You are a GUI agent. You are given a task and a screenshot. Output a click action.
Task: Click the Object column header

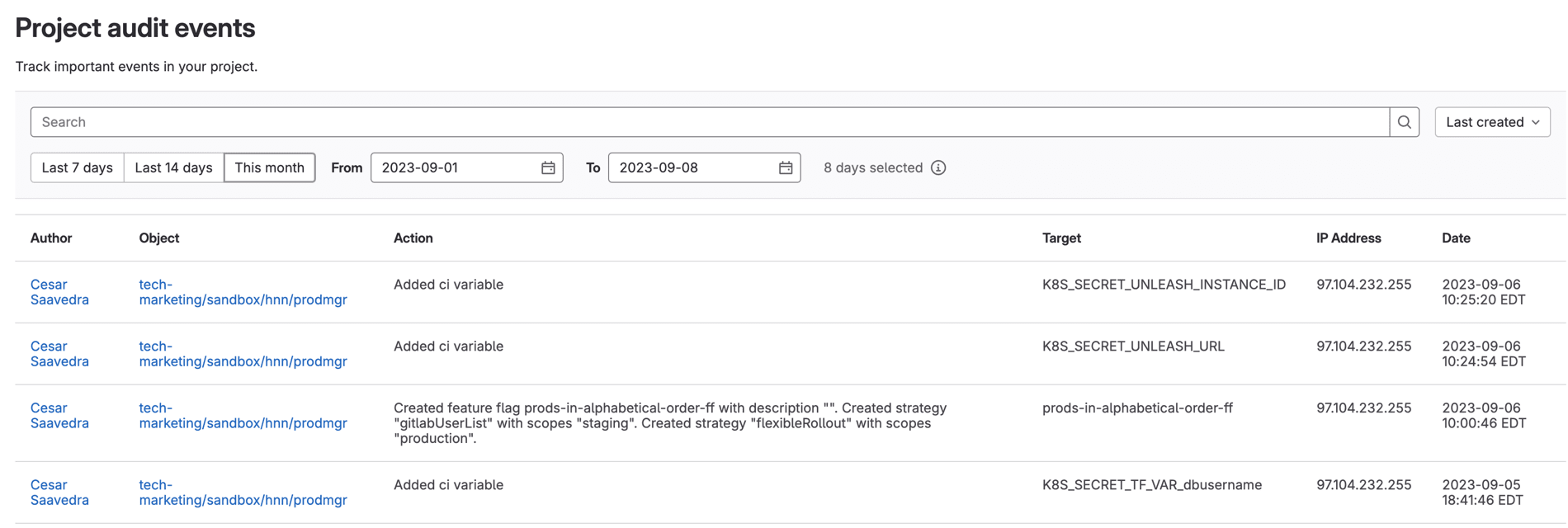click(159, 238)
